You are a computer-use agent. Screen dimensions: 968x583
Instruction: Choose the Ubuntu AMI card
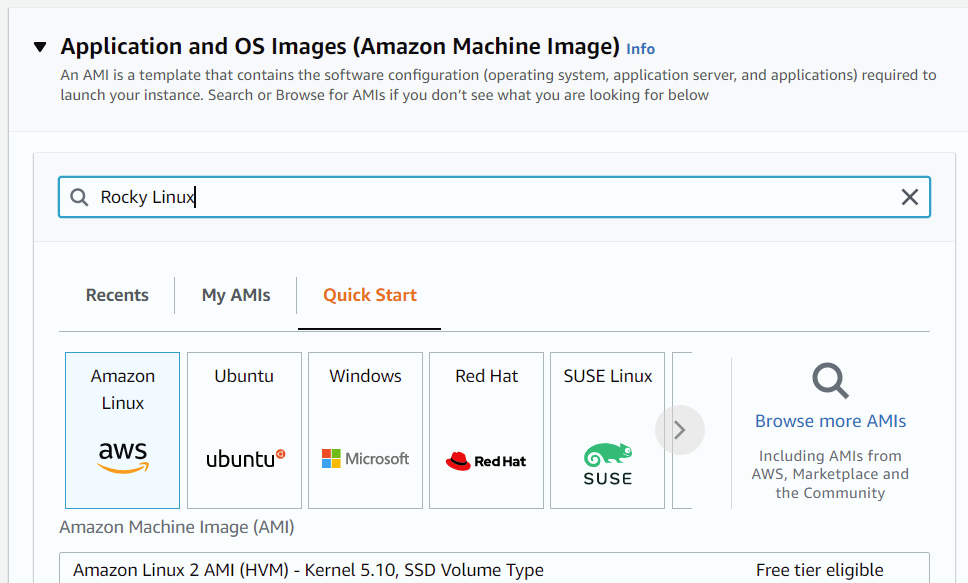(244, 430)
